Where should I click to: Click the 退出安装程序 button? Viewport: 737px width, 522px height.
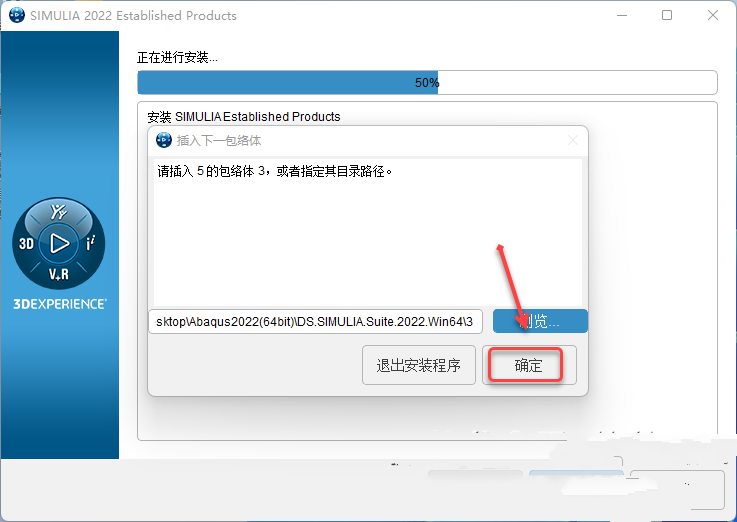coord(419,365)
